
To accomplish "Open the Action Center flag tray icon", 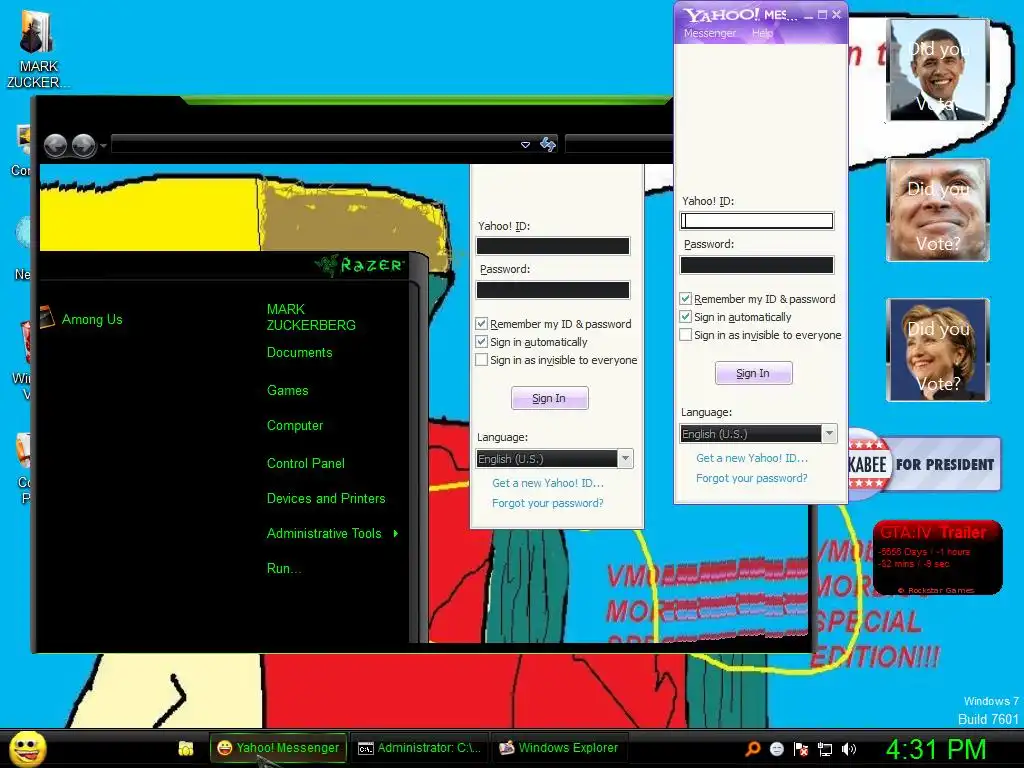I will [801, 749].
